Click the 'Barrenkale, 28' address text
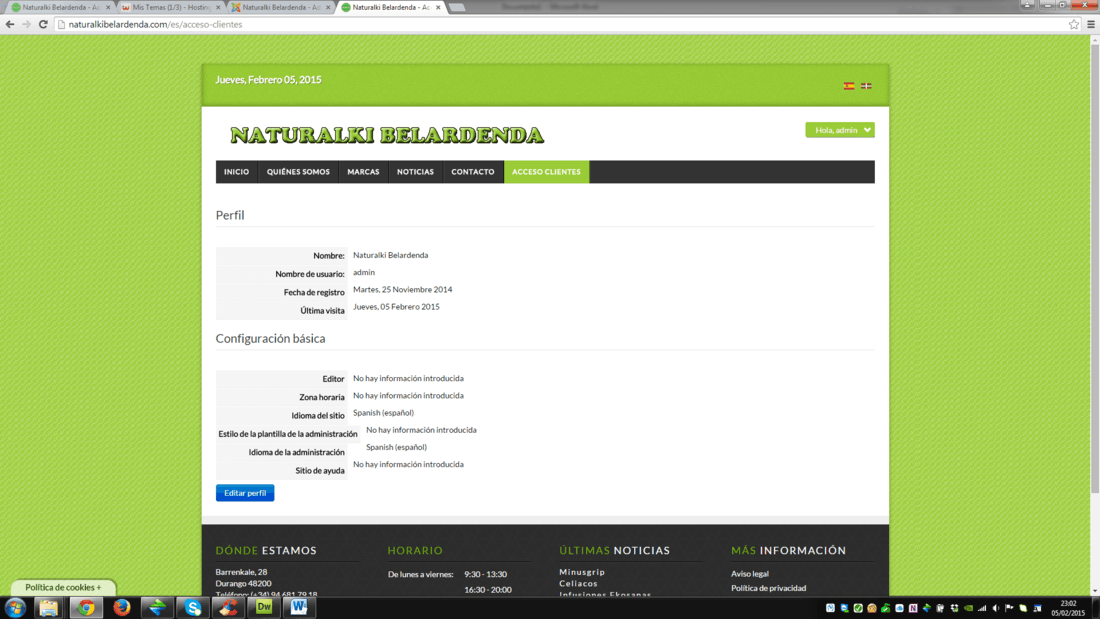This screenshot has width=1100, height=619. click(x=241, y=572)
